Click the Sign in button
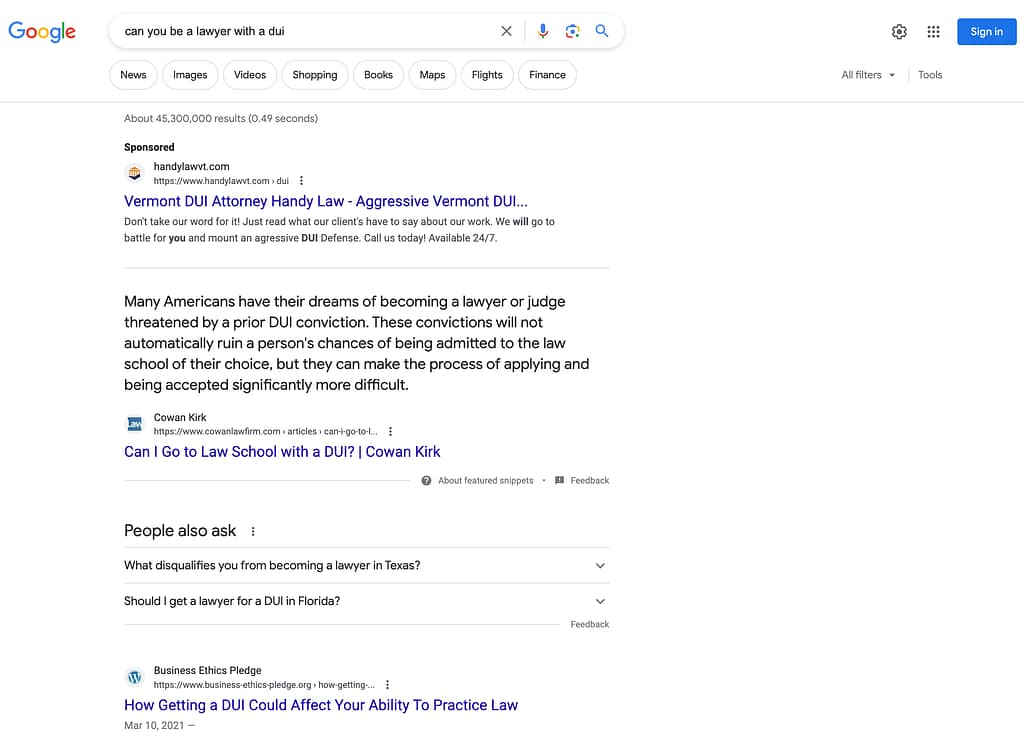The image size is (1024, 736). point(986,31)
